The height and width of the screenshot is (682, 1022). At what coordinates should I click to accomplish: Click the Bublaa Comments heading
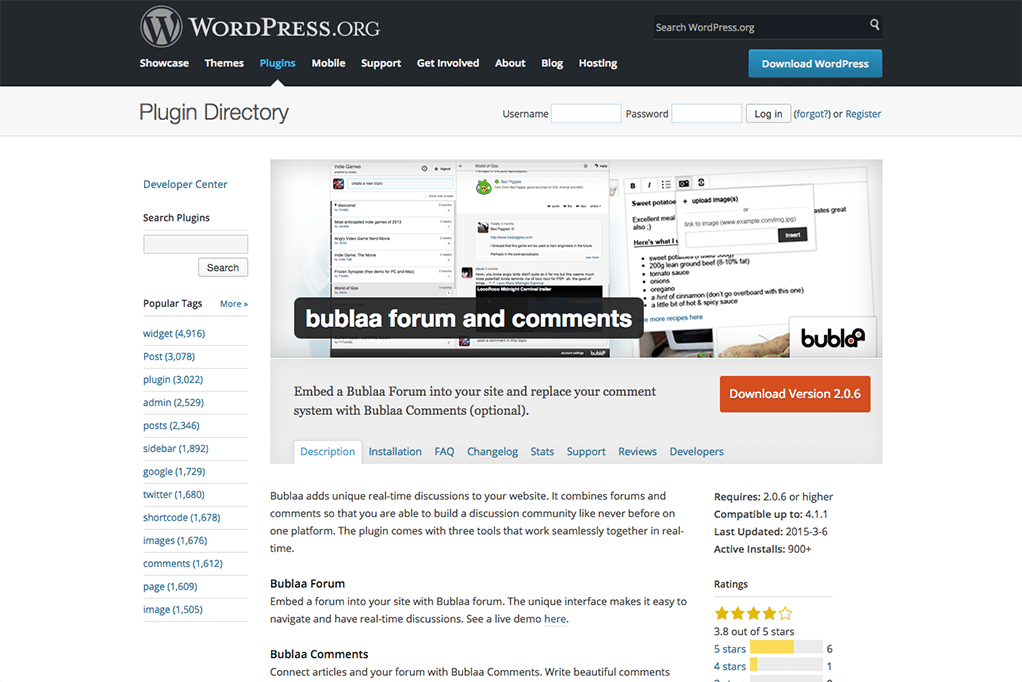click(x=319, y=654)
